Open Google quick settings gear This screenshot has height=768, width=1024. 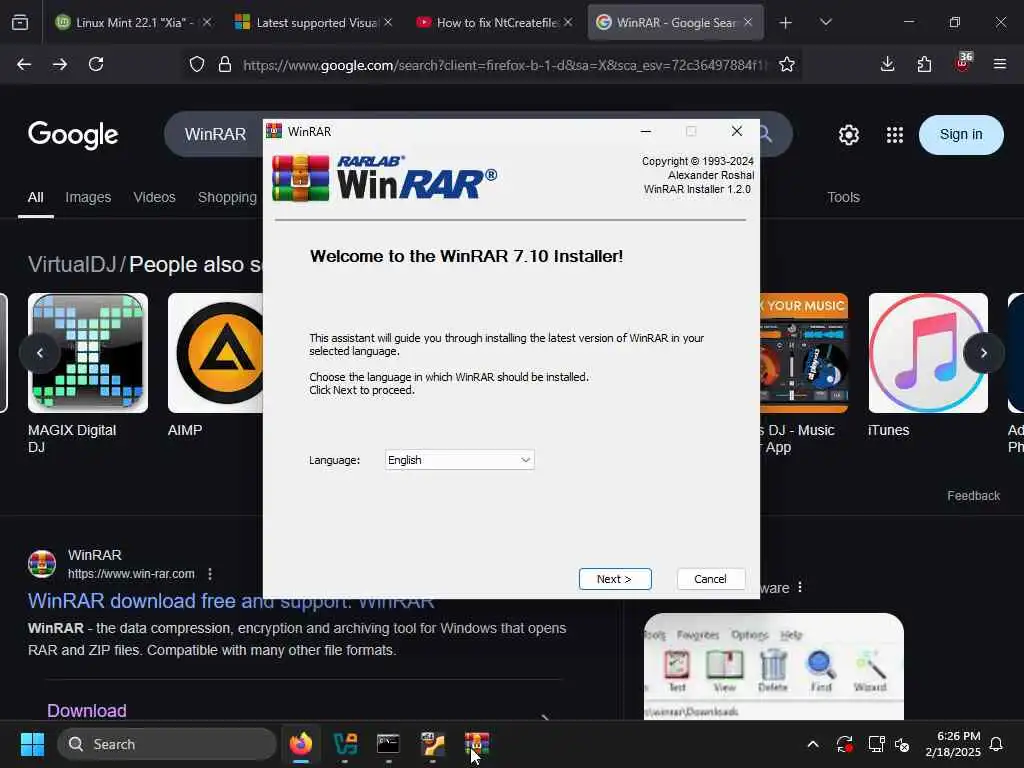(848, 135)
